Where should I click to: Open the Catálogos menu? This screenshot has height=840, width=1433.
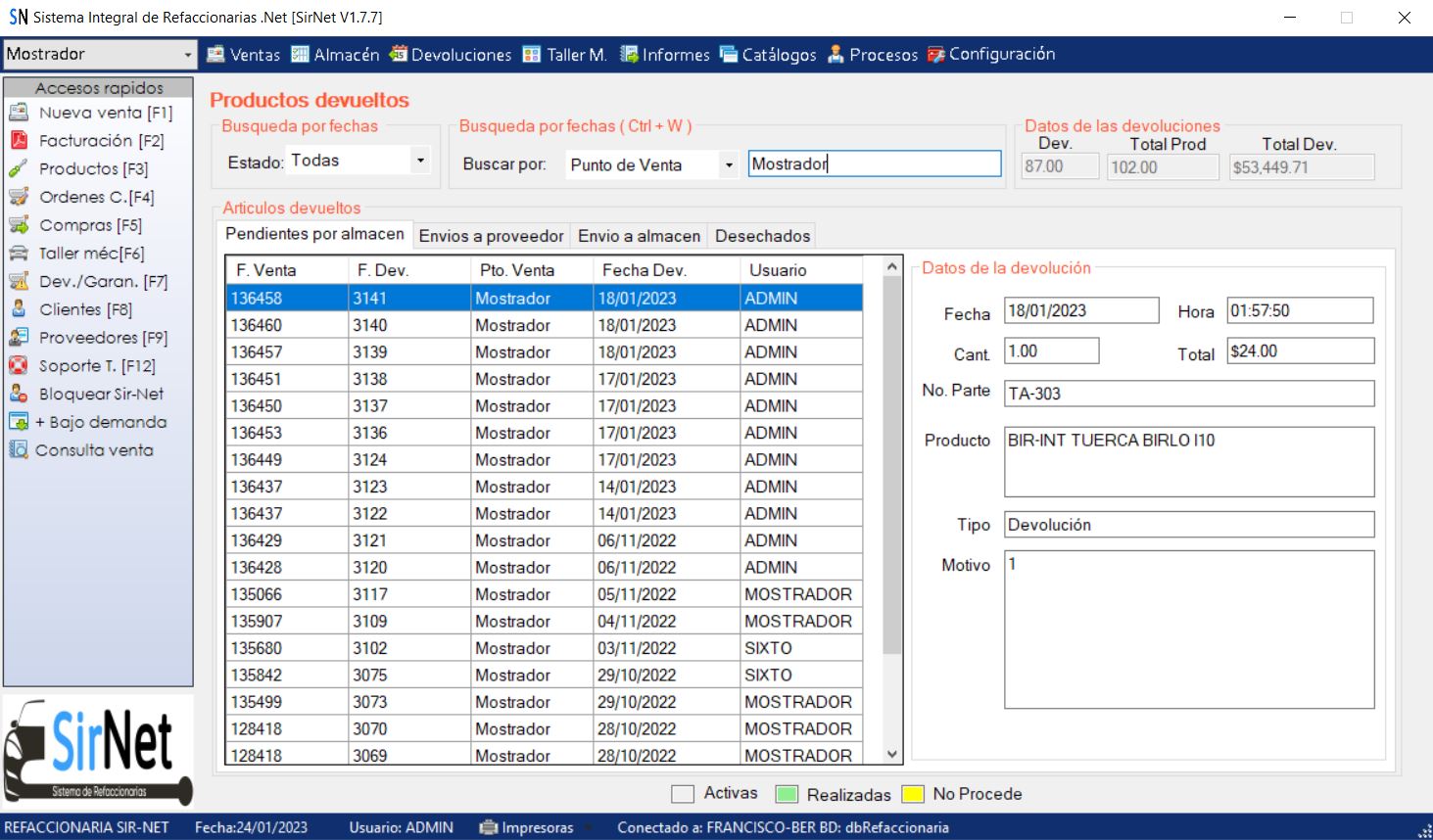click(768, 55)
